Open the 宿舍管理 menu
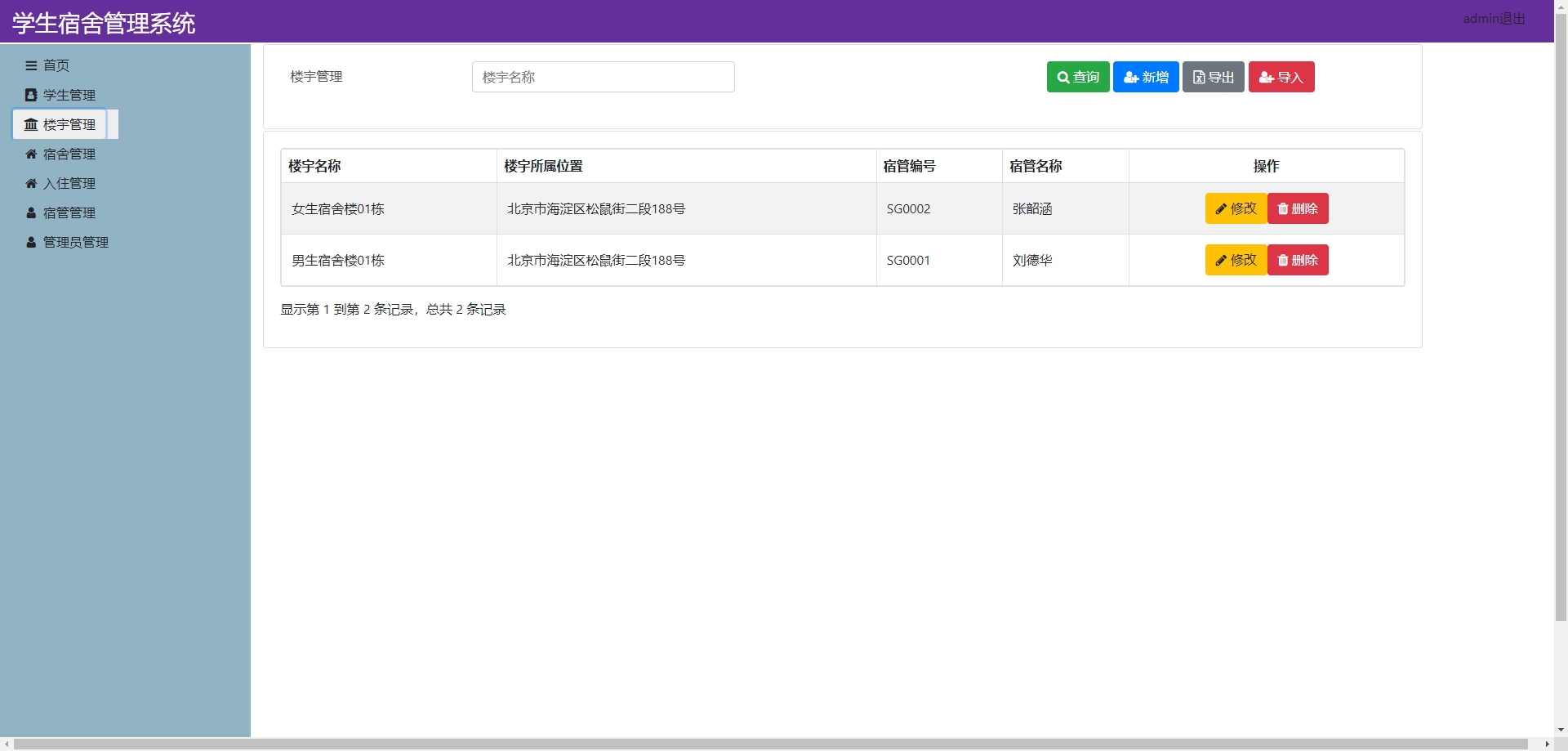This screenshot has height=751, width=1568. click(x=69, y=154)
